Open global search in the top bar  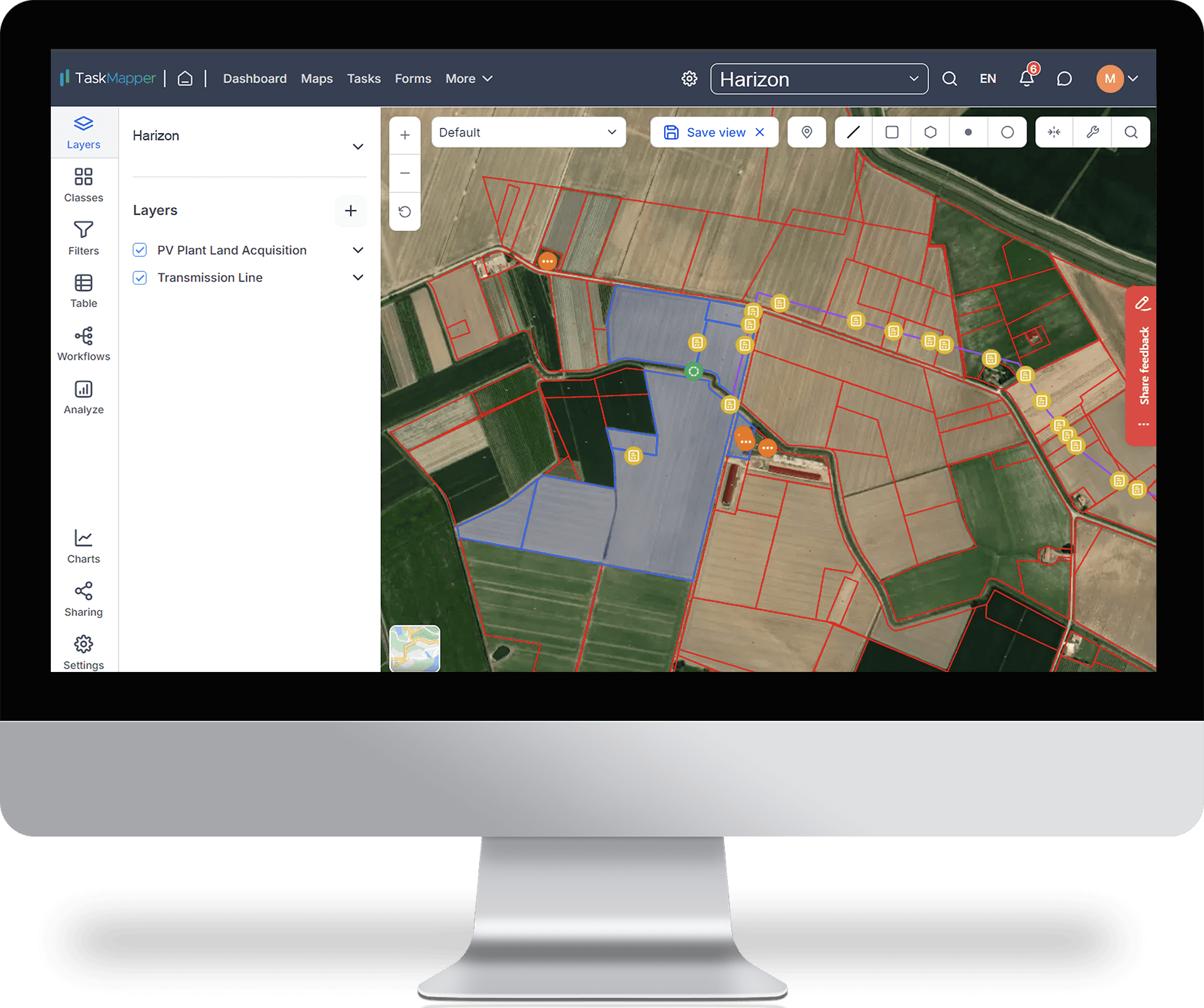(x=949, y=78)
